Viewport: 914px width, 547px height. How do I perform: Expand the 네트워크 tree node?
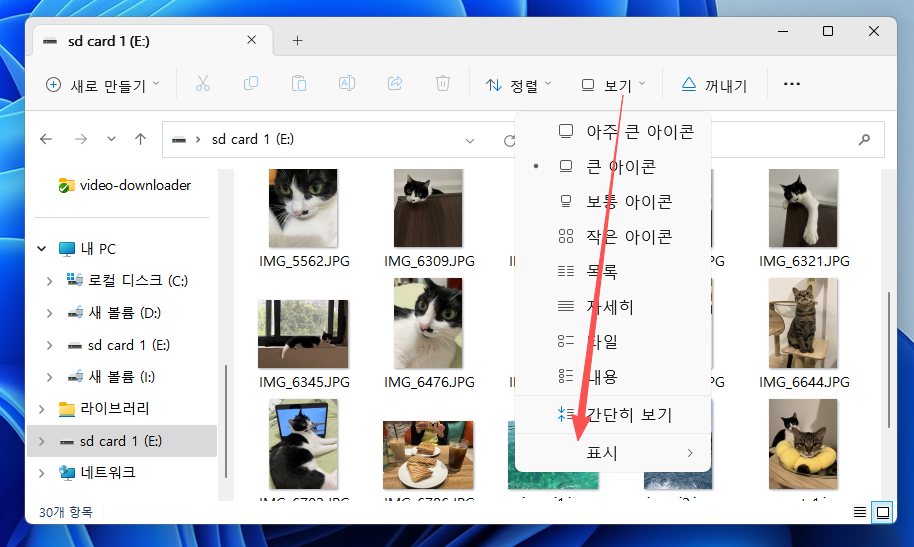[41, 473]
